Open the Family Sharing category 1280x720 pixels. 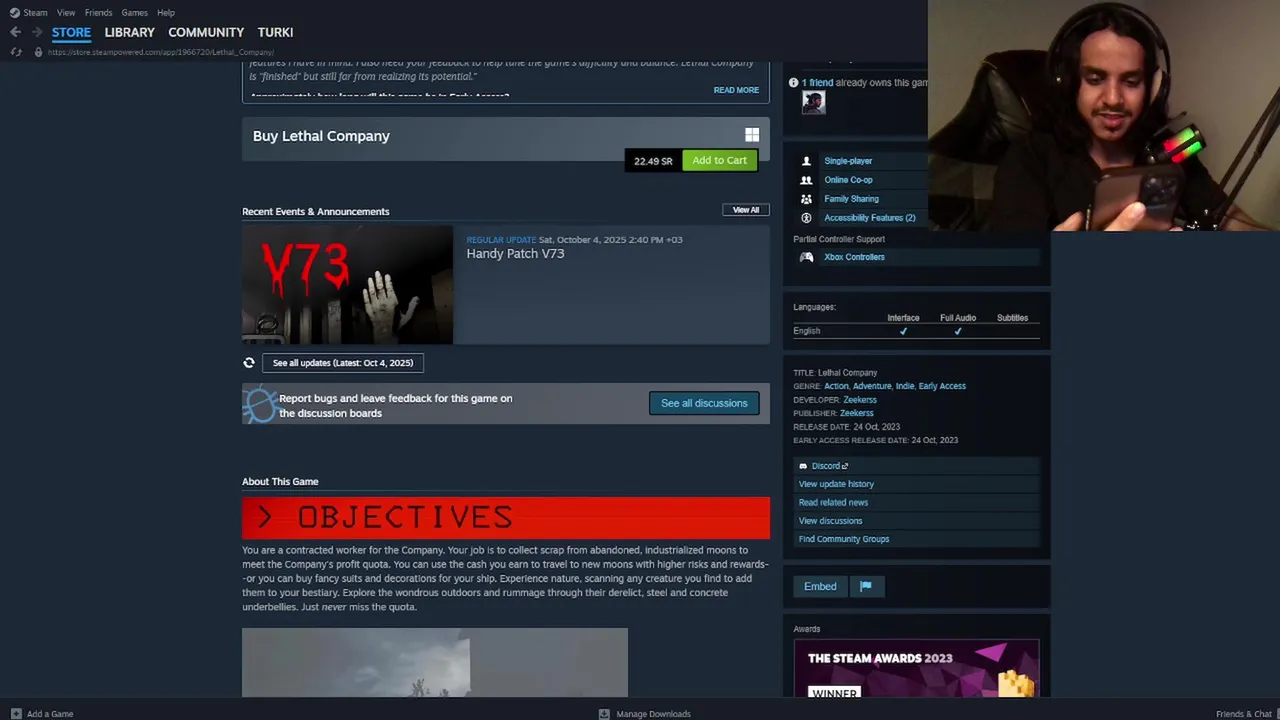pyautogui.click(x=851, y=199)
